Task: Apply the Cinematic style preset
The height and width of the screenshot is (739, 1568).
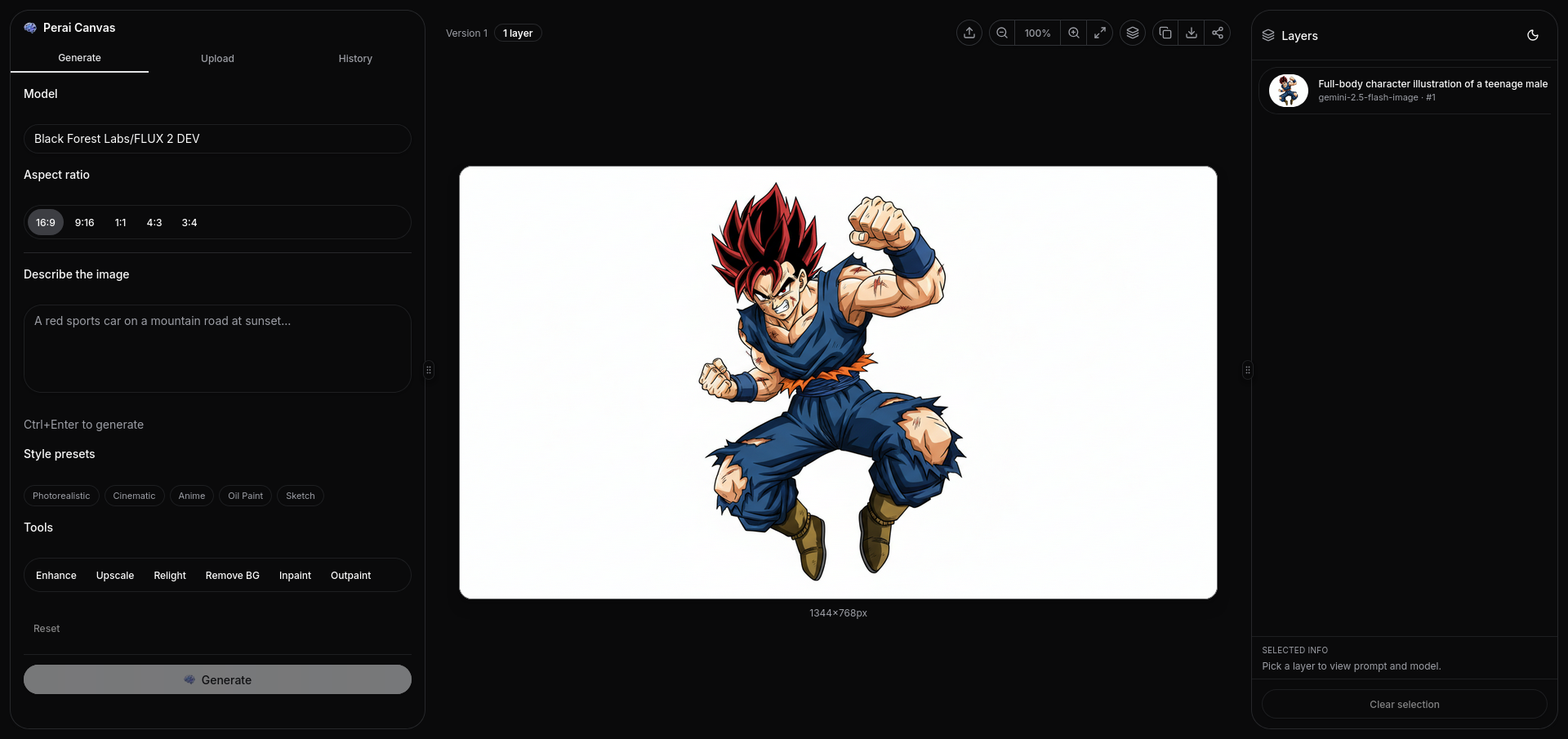Action: (x=134, y=496)
